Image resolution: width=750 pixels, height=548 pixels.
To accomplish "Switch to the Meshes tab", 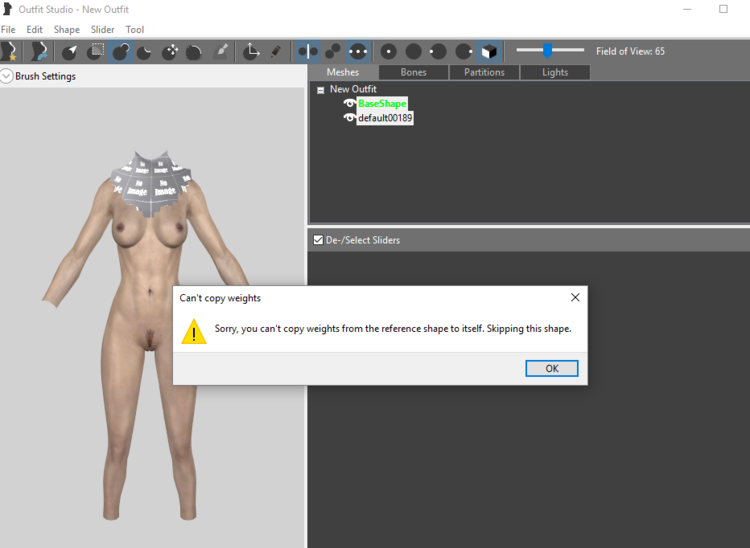I will (343, 72).
